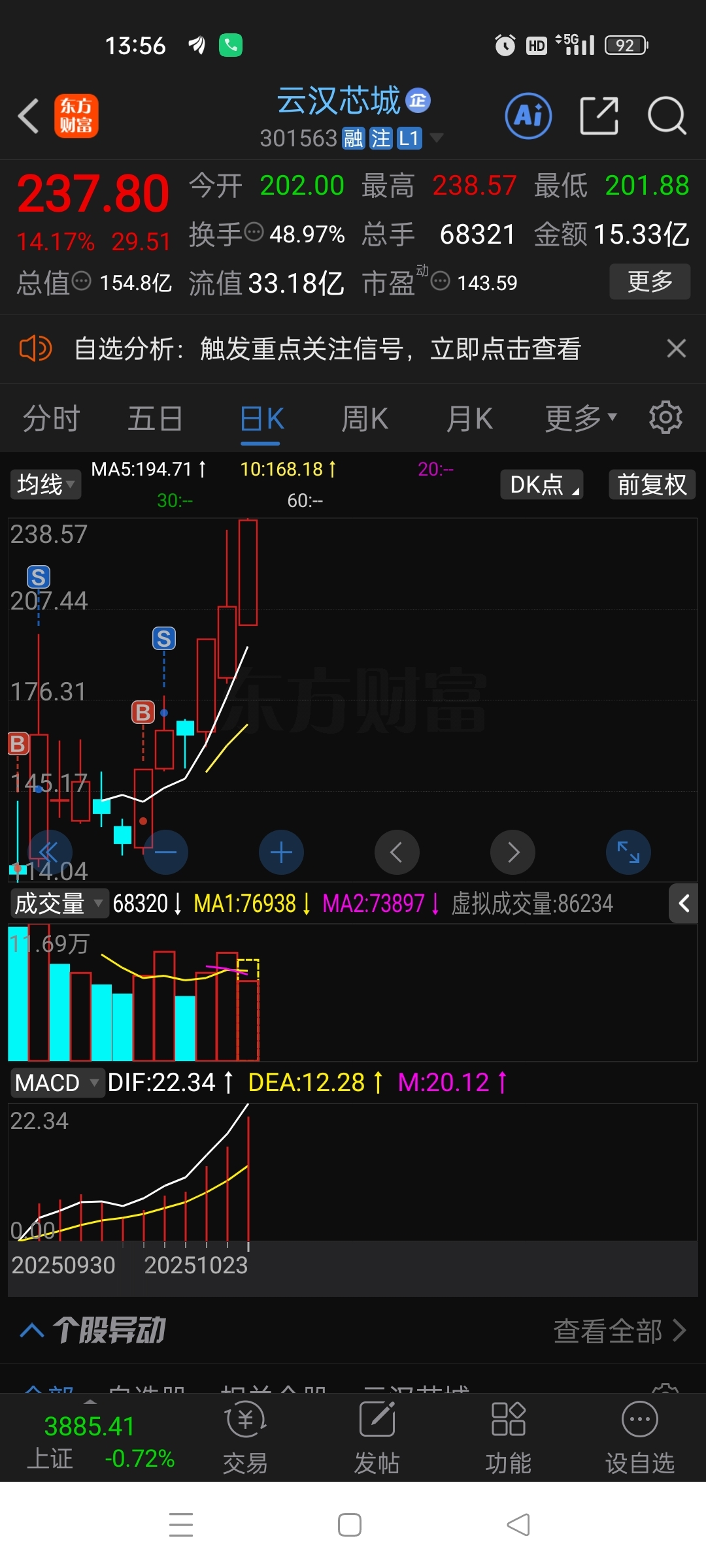Viewport: 706px width, 1568px height.
Task: Tap the 东方财富 app logo
Action: [x=76, y=116]
